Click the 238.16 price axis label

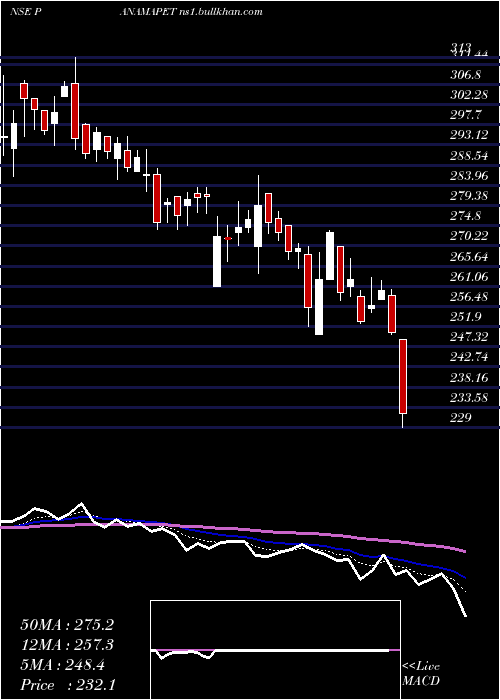[469, 378]
